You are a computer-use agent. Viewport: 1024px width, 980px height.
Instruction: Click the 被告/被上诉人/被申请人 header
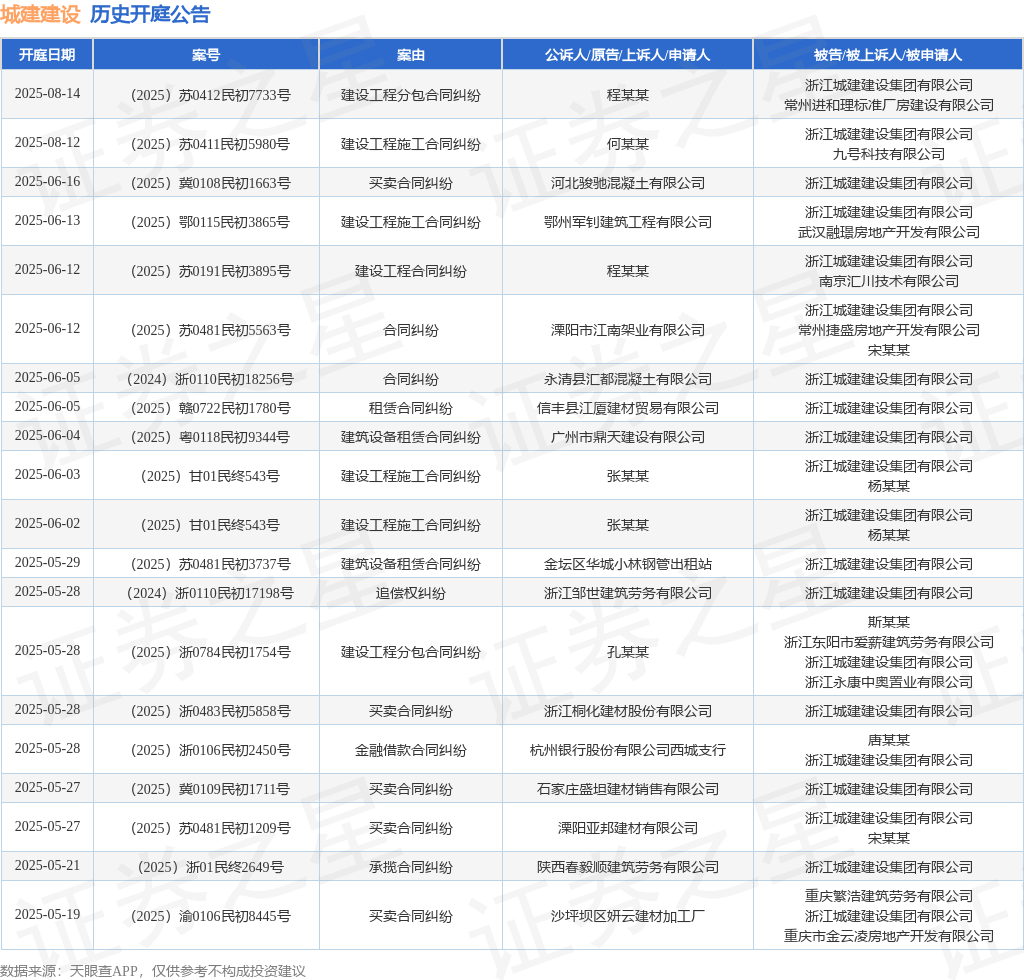pyautogui.click(x=888, y=55)
